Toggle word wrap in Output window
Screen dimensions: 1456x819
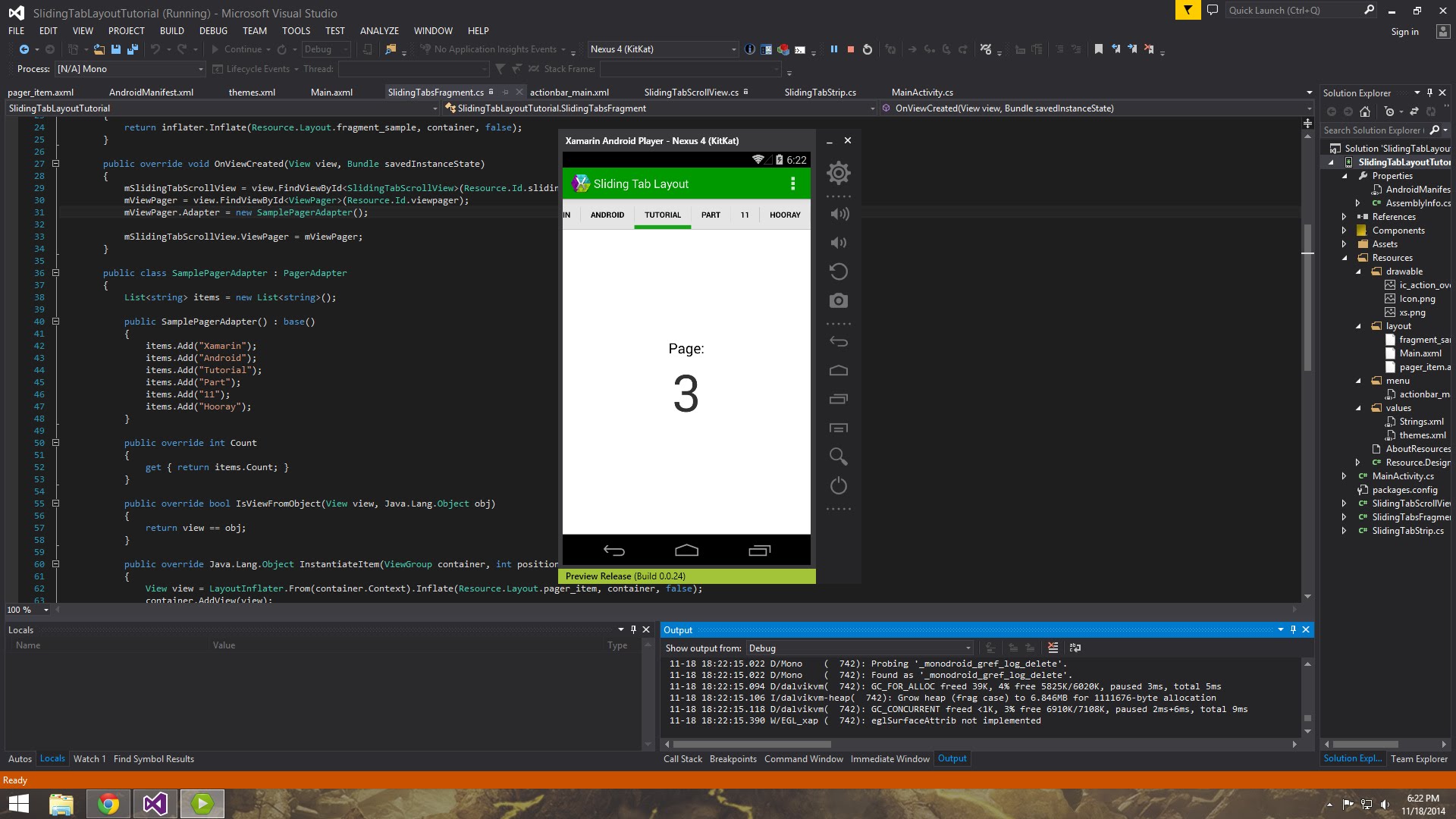[1075, 648]
